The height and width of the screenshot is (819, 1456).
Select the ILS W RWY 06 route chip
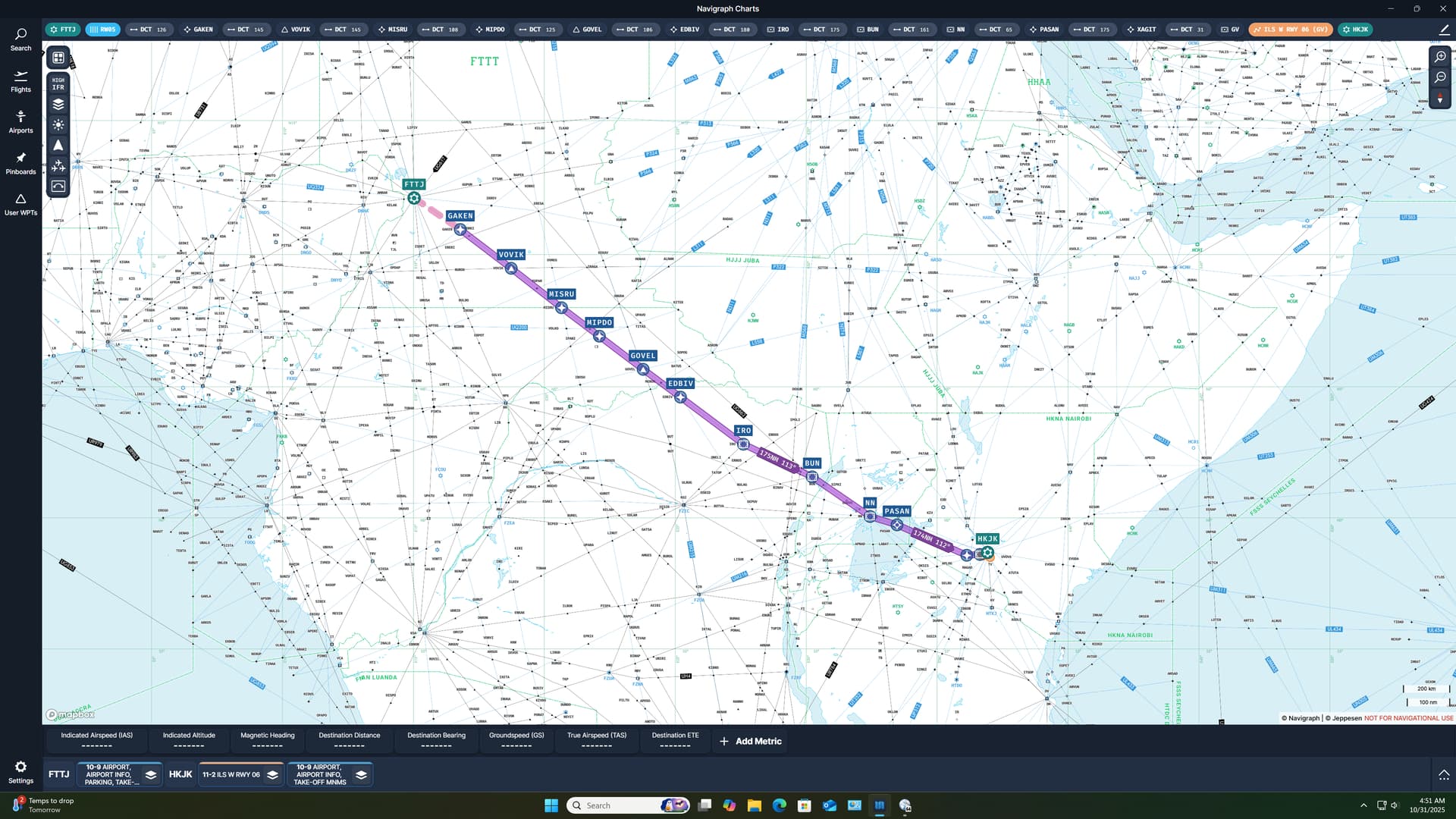(x=1290, y=30)
